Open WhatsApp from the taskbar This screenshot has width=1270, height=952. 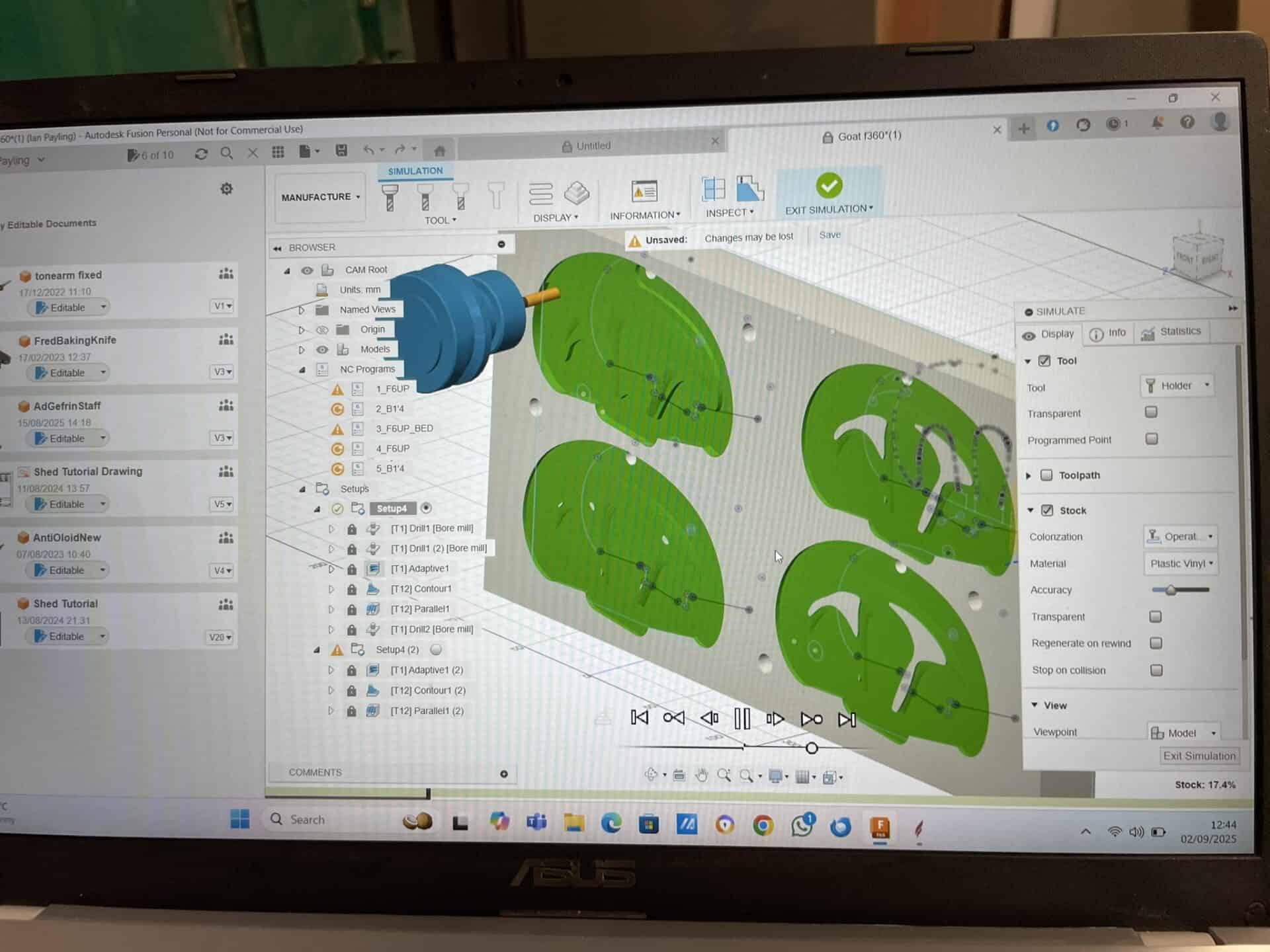point(802,825)
